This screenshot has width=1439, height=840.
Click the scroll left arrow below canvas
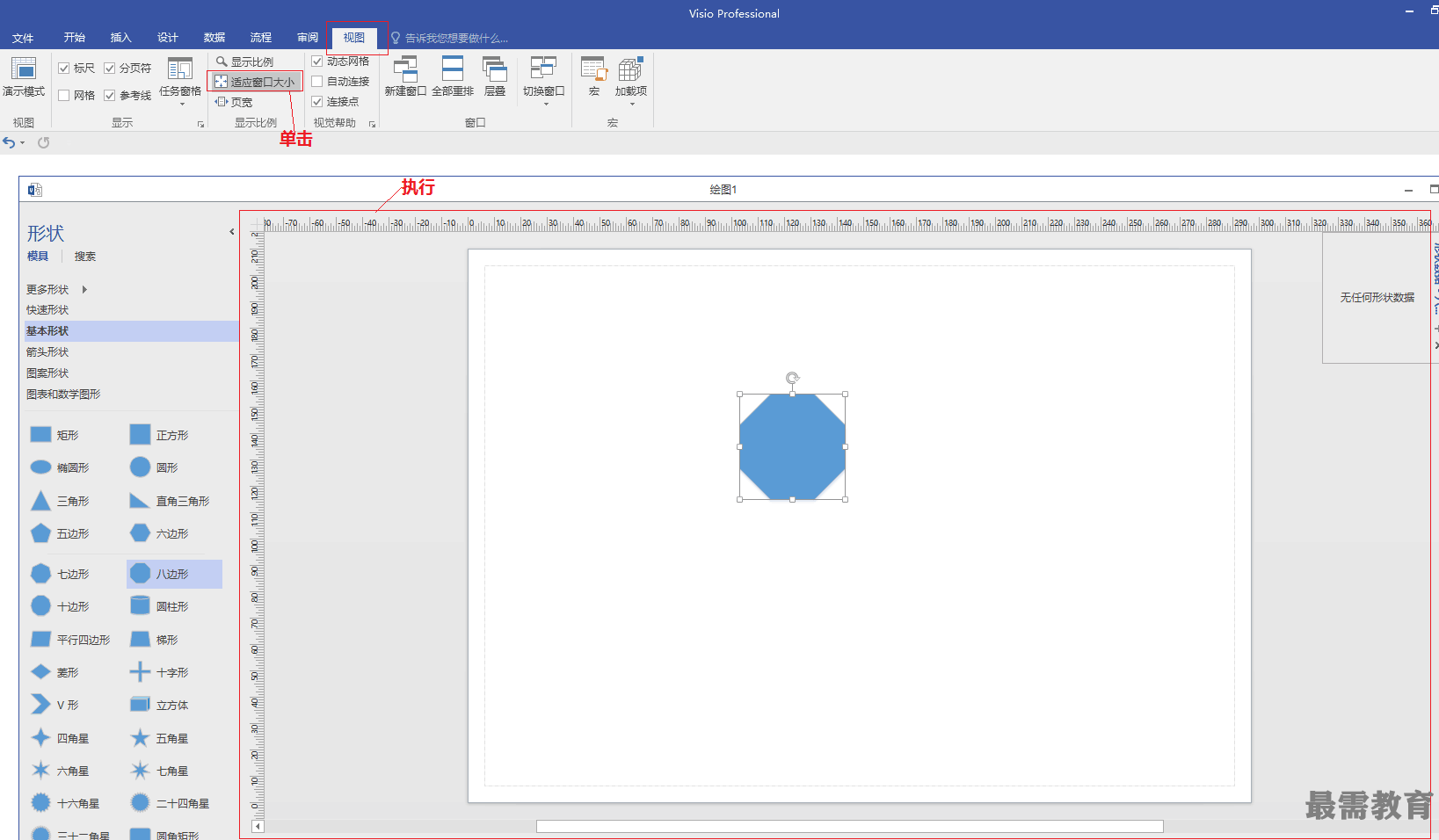pyautogui.click(x=258, y=826)
